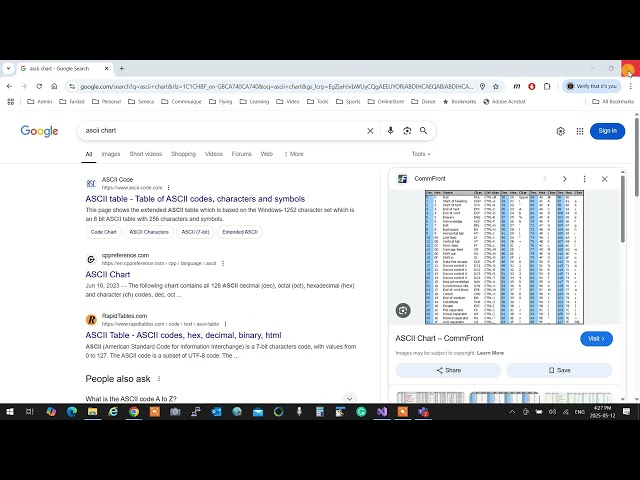Screen dimensions: 640x480
Task: Click the ASCII Characters chip
Action: (x=149, y=232)
